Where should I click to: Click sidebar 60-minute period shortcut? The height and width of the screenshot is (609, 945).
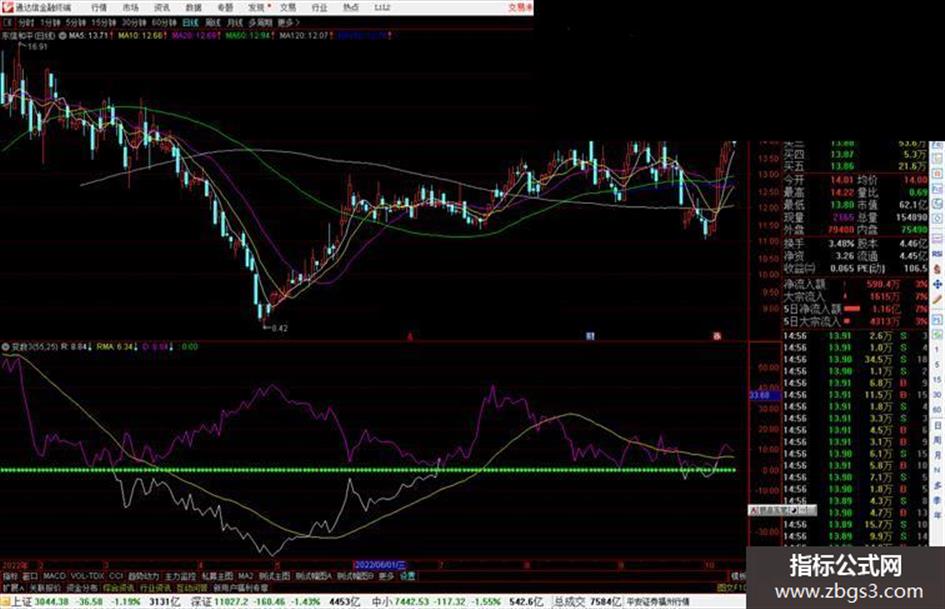(x=937, y=410)
